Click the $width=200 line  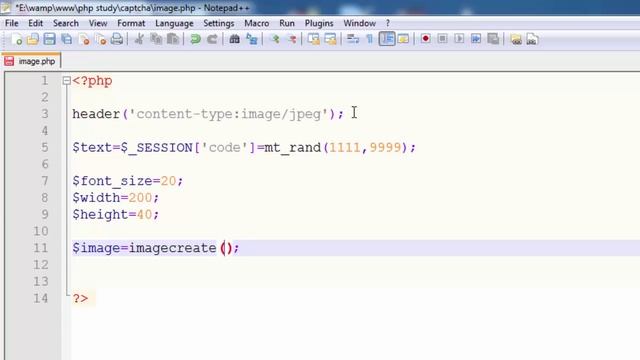click(x=116, y=198)
